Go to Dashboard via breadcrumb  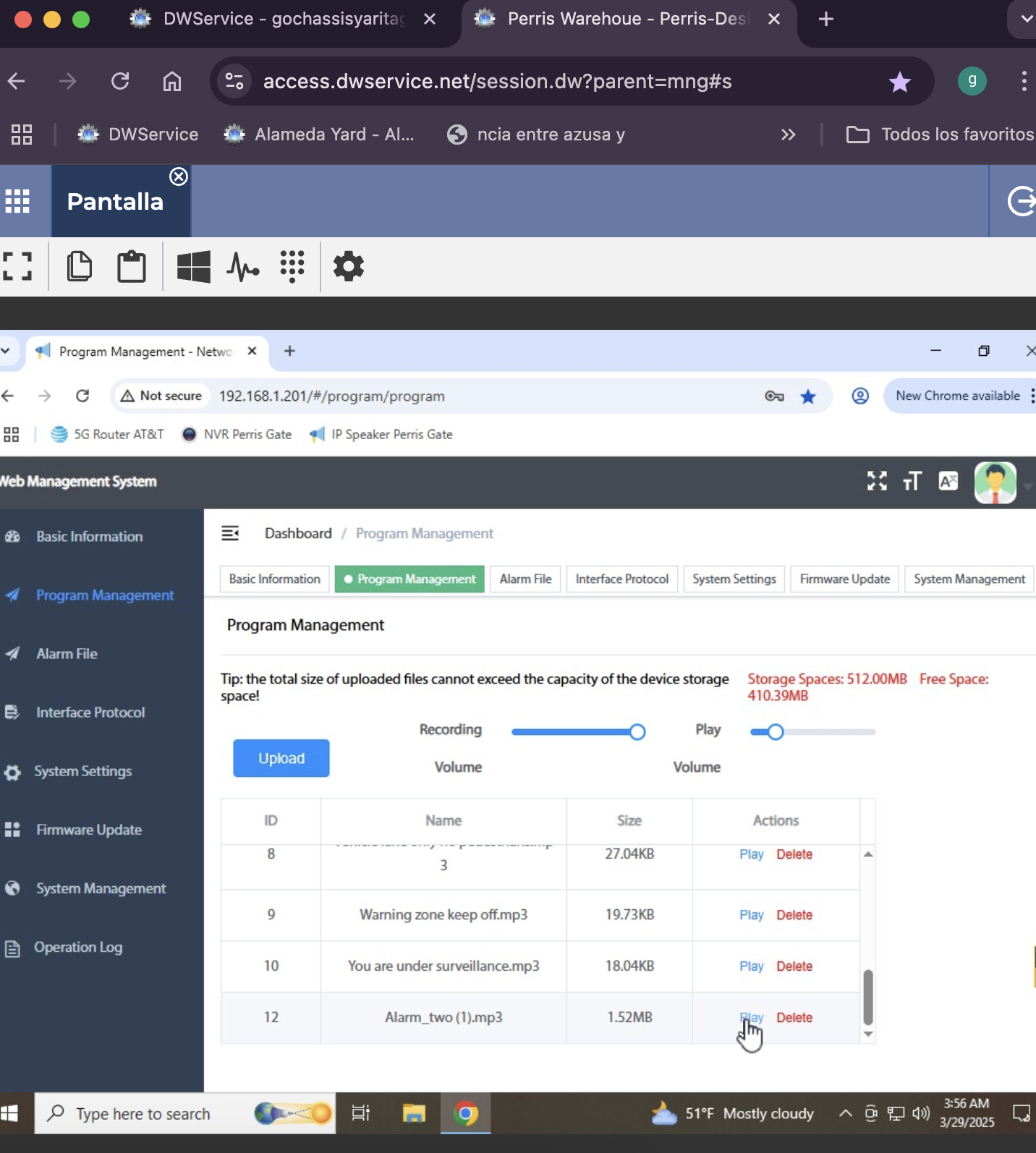click(x=298, y=533)
